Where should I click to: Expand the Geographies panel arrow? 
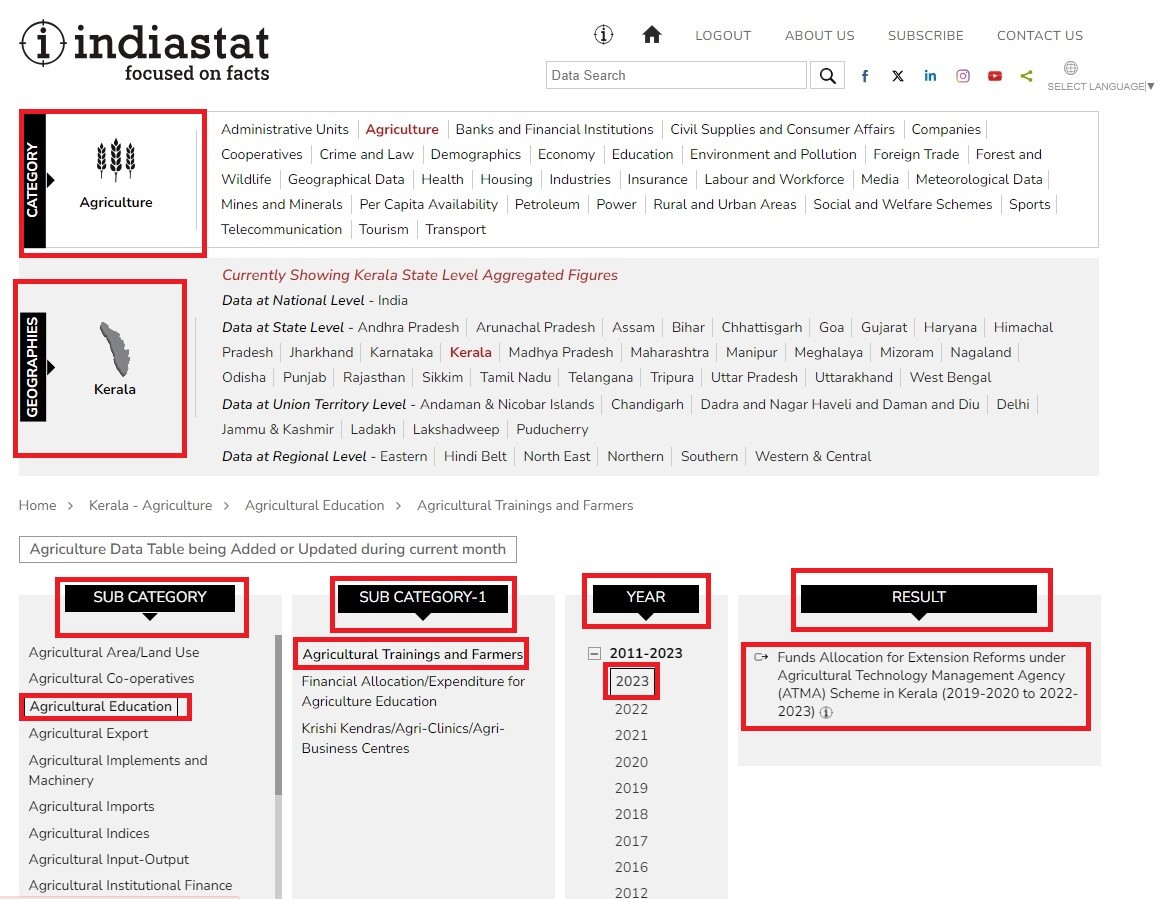pos(51,367)
